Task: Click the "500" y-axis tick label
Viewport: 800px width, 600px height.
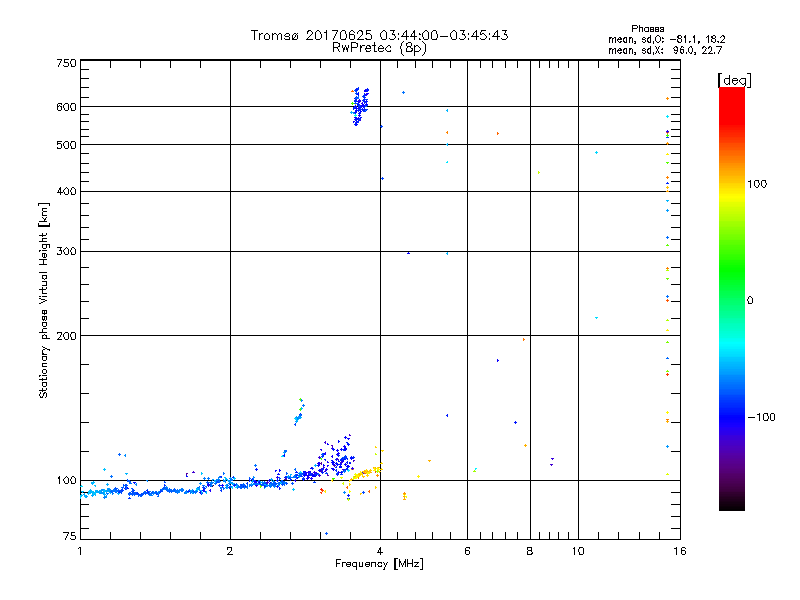Action: [x=66, y=145]
